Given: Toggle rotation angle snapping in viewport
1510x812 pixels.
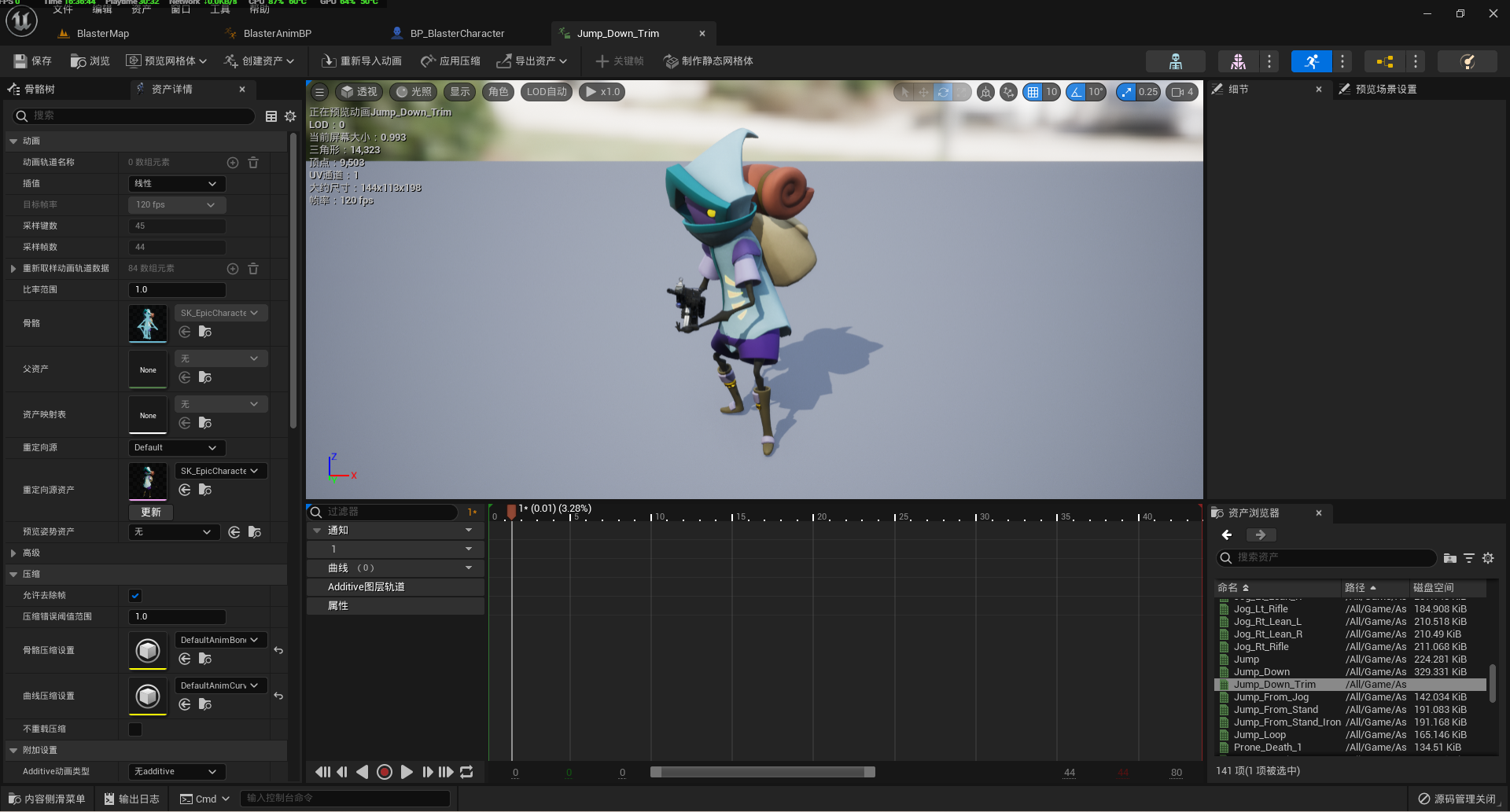Looking at the screenshot, I should pyautogui.click(x=1075, y=92).
